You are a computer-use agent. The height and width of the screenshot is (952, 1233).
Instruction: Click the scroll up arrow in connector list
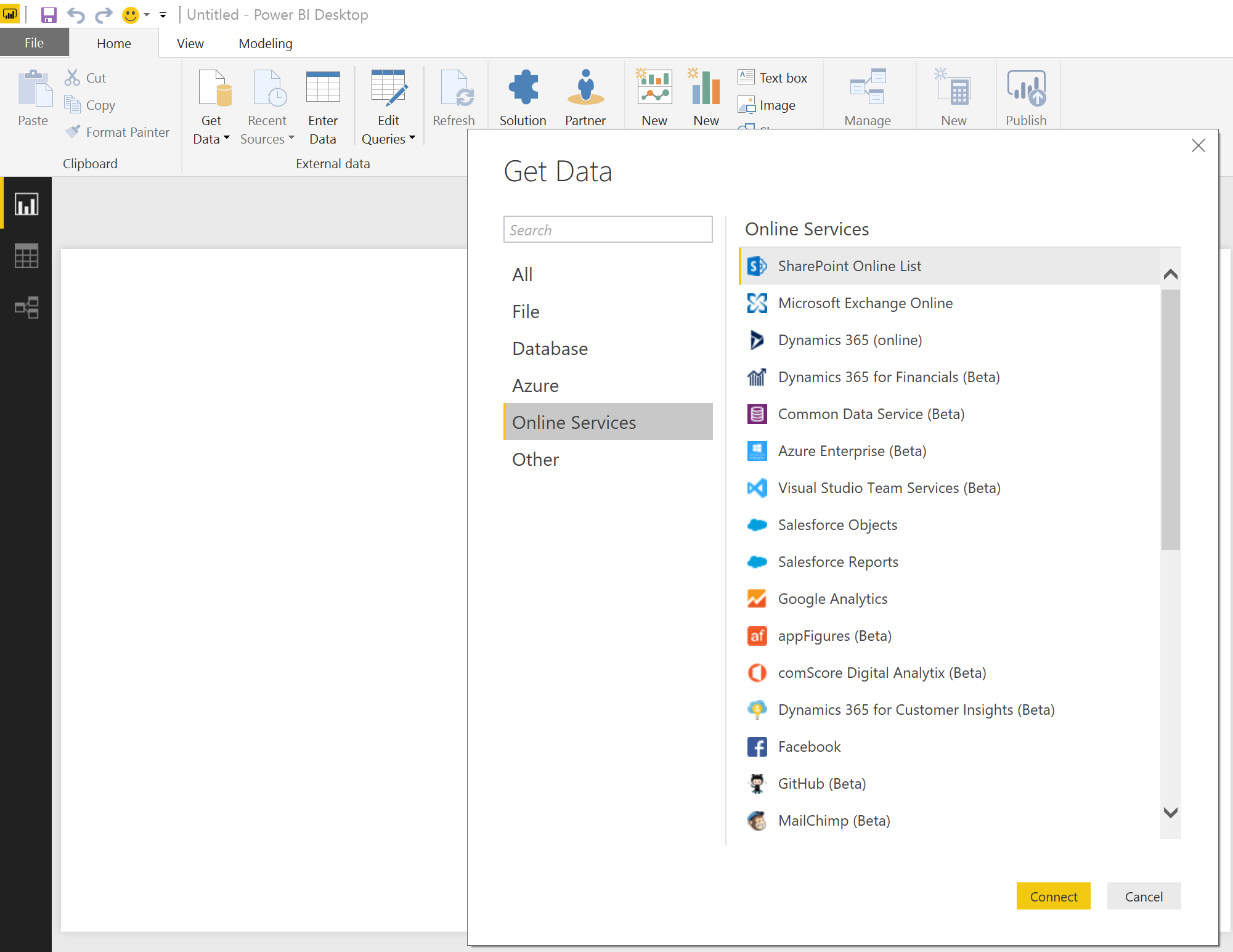(x=1171, y=274)
